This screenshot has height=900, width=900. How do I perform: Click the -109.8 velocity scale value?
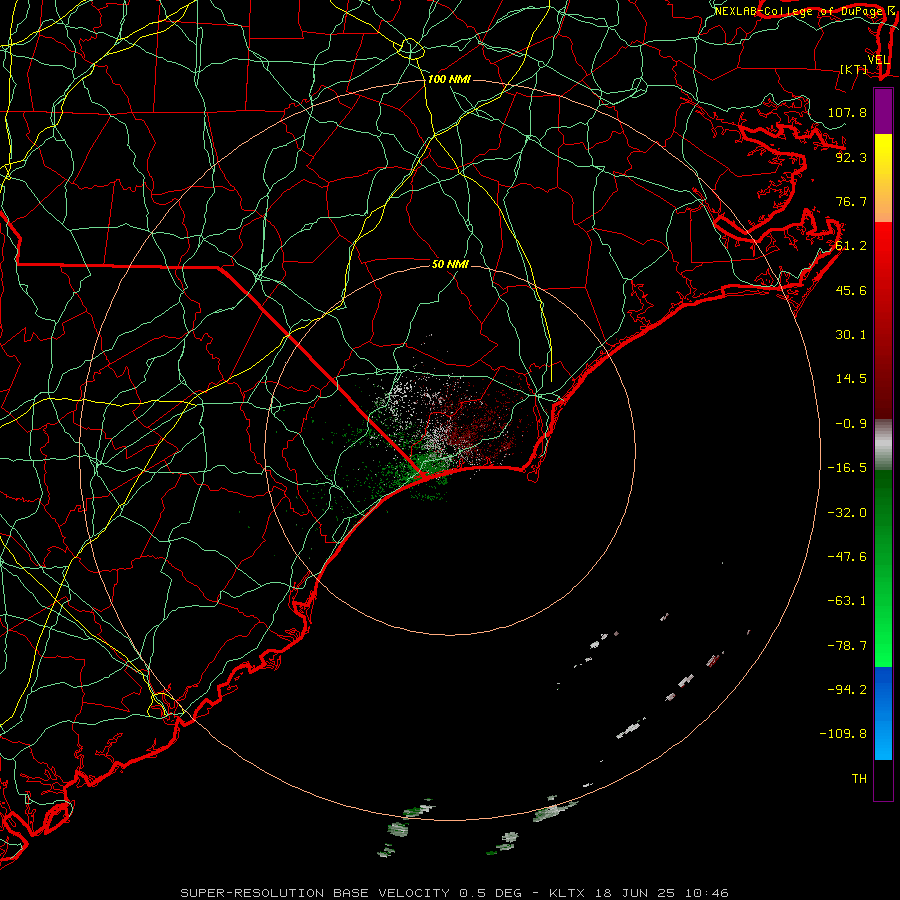coord(843,734)
